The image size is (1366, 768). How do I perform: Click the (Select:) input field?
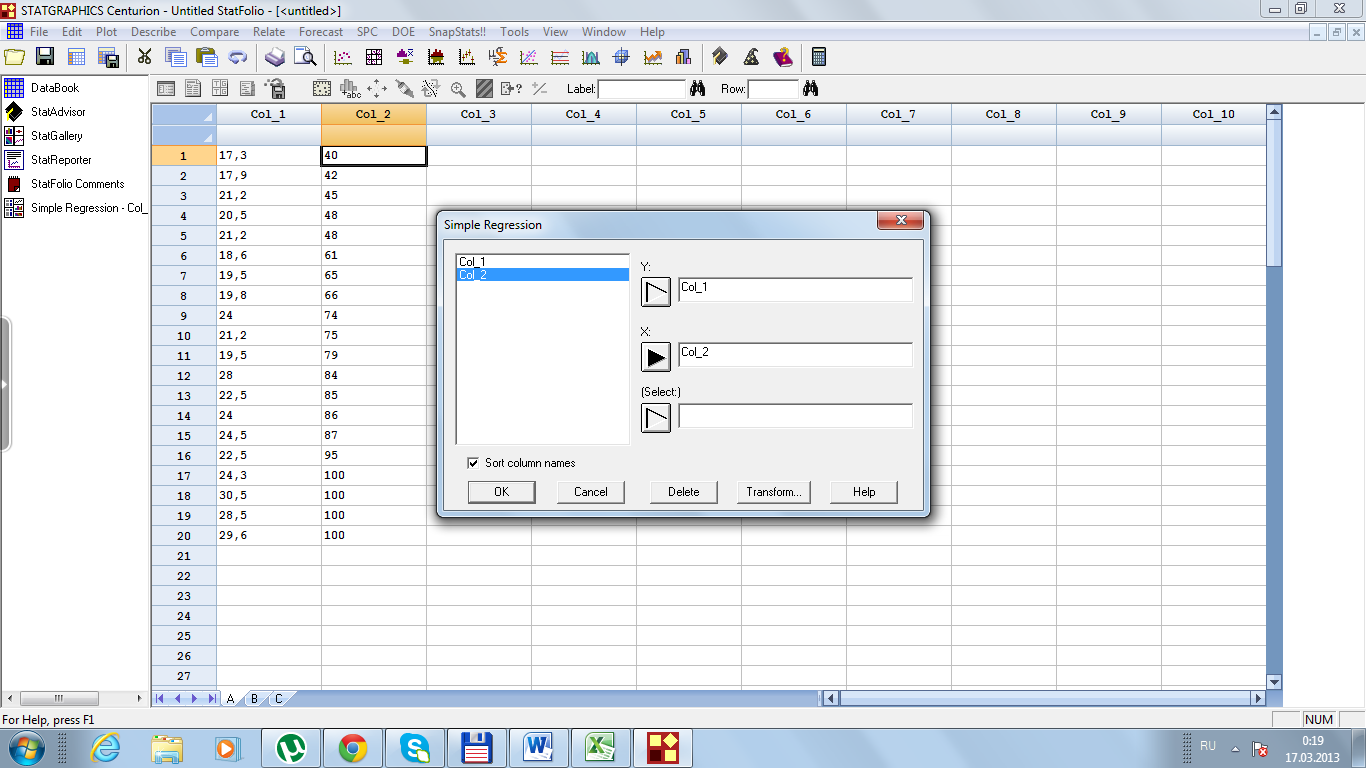pos(795,416)
